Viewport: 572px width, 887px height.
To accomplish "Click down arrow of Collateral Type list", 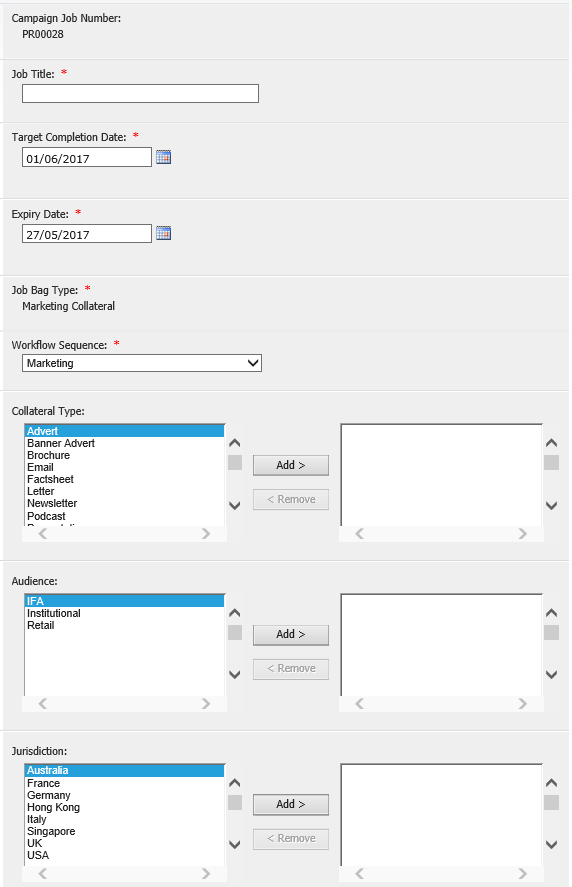I will (235, 505).
